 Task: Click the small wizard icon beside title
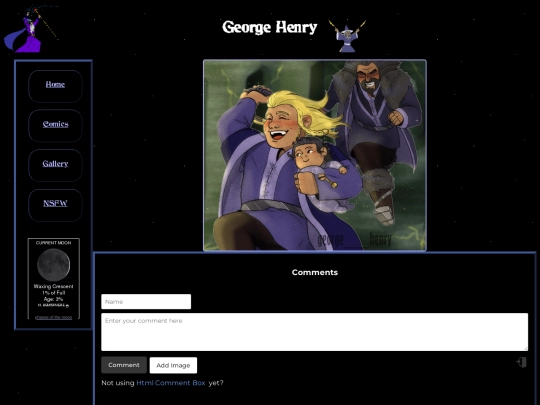click(347, 36)
